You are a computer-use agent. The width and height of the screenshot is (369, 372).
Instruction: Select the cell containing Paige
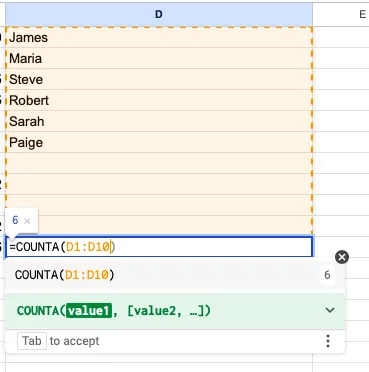pyautogui.click(x=159, y=142)
